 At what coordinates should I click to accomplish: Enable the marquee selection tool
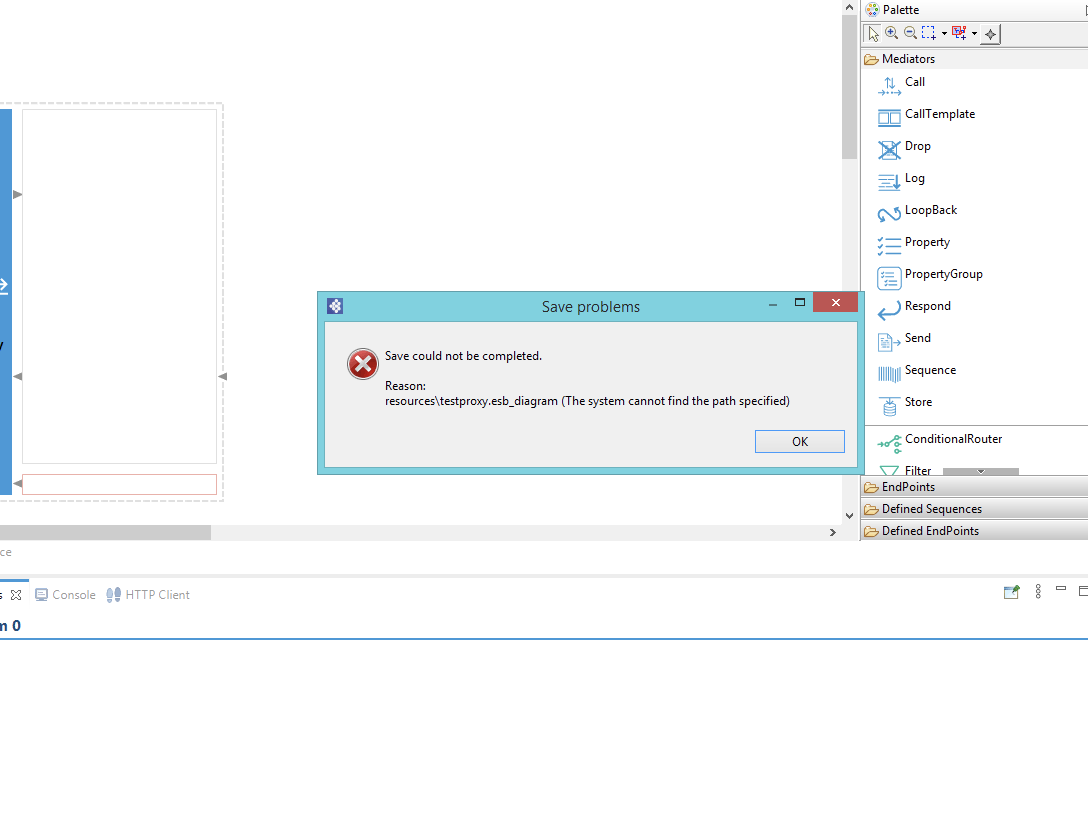928,33
